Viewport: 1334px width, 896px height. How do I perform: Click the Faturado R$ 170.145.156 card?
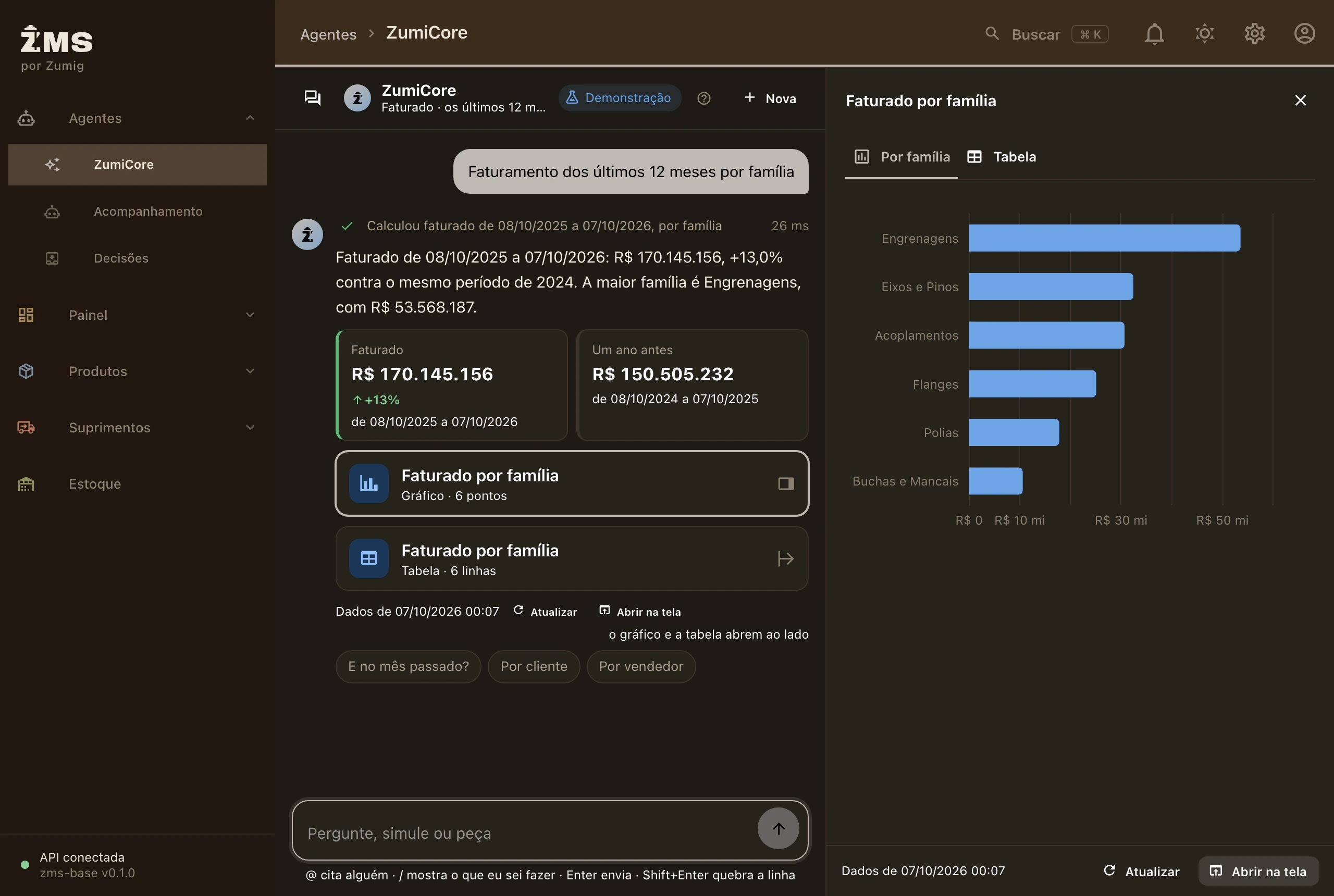tap(451, 385)
